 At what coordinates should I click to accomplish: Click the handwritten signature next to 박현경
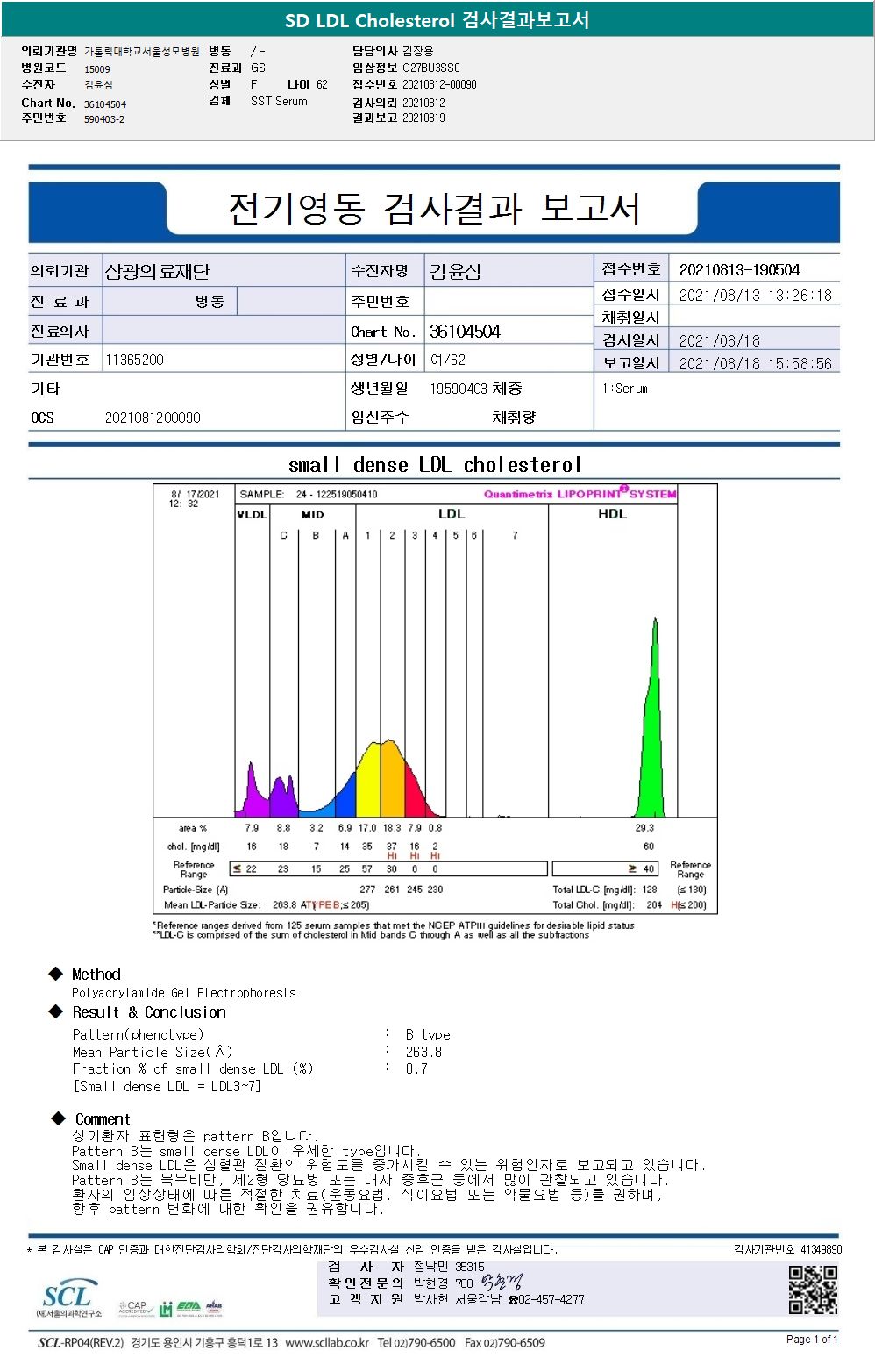point(501,1283)
